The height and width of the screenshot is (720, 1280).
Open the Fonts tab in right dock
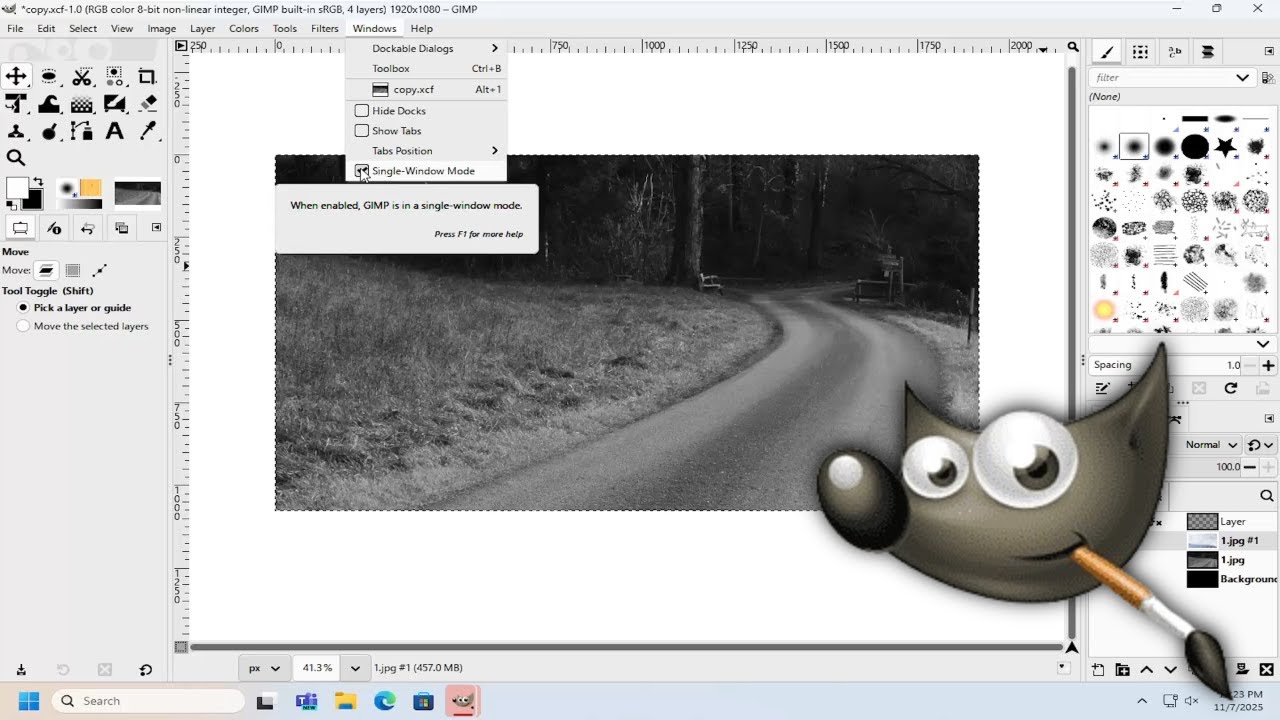[1175, 52]
